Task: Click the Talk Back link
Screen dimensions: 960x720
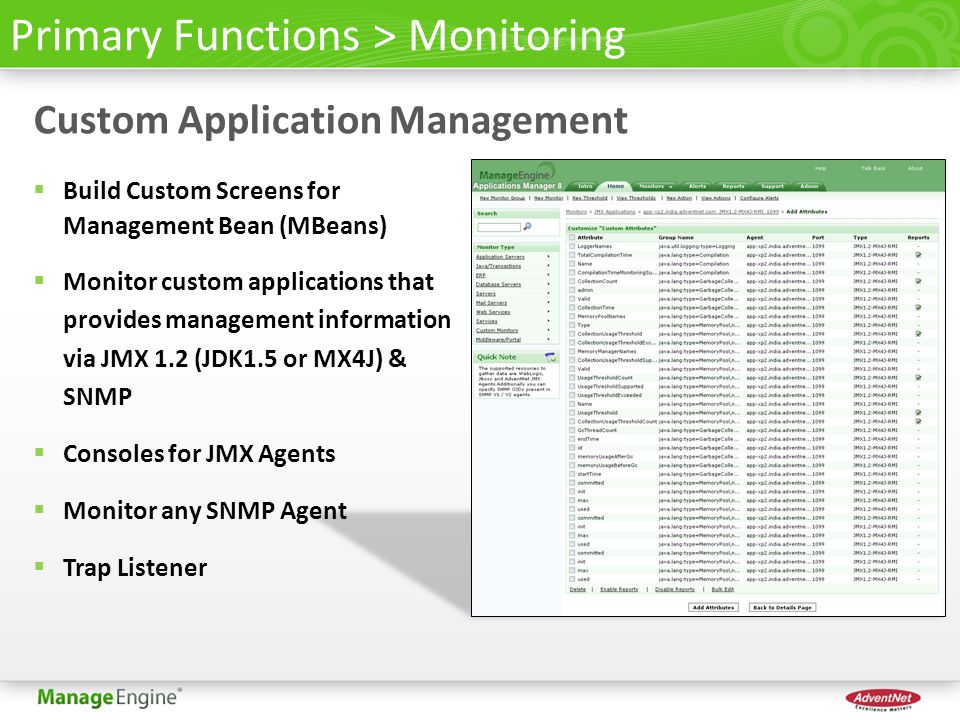Action: click(x=873, y=168)
